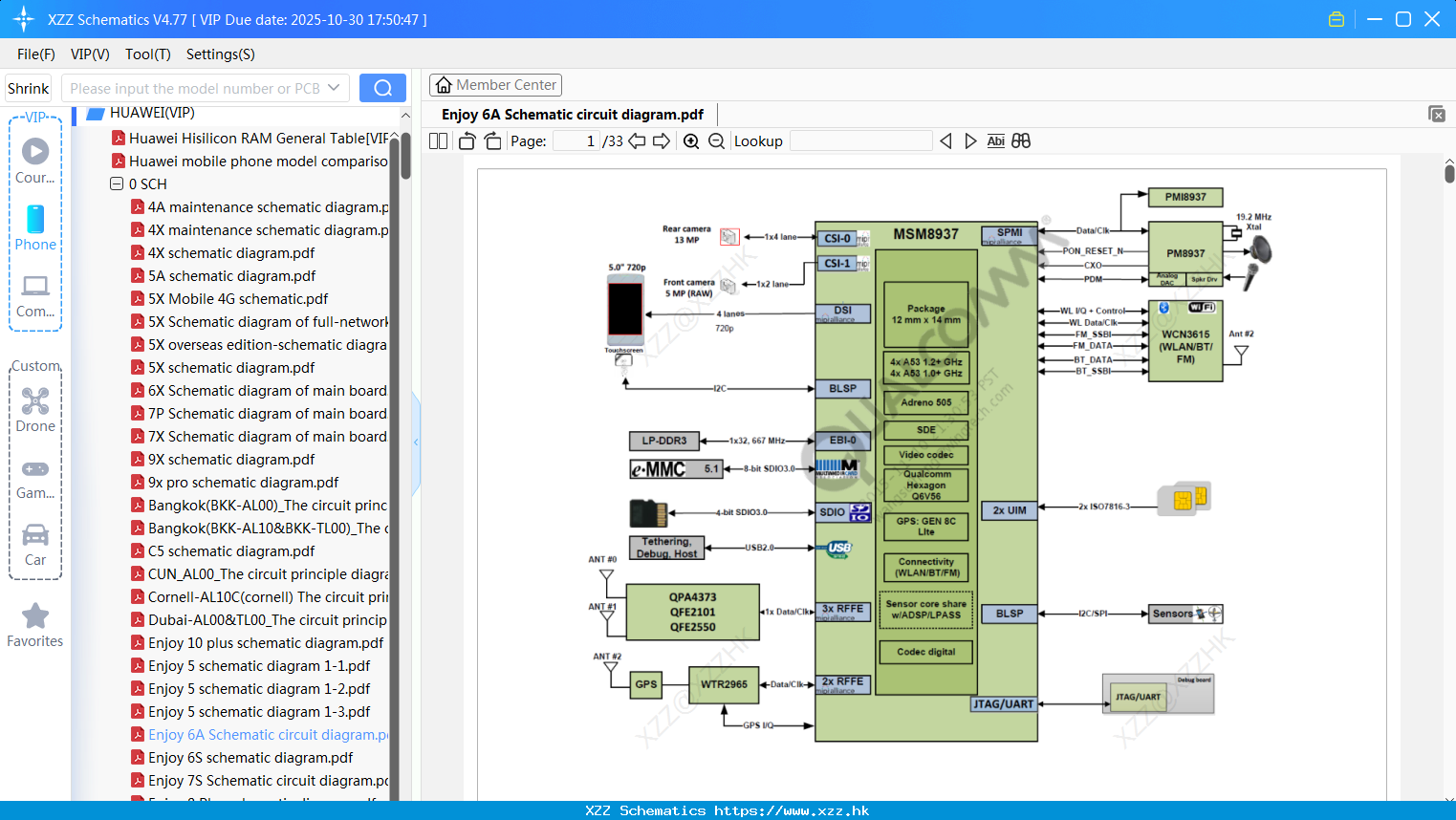Open the VIP(V) menu
The width and height of the screenshot is (1456, 820).
(90, 54)
